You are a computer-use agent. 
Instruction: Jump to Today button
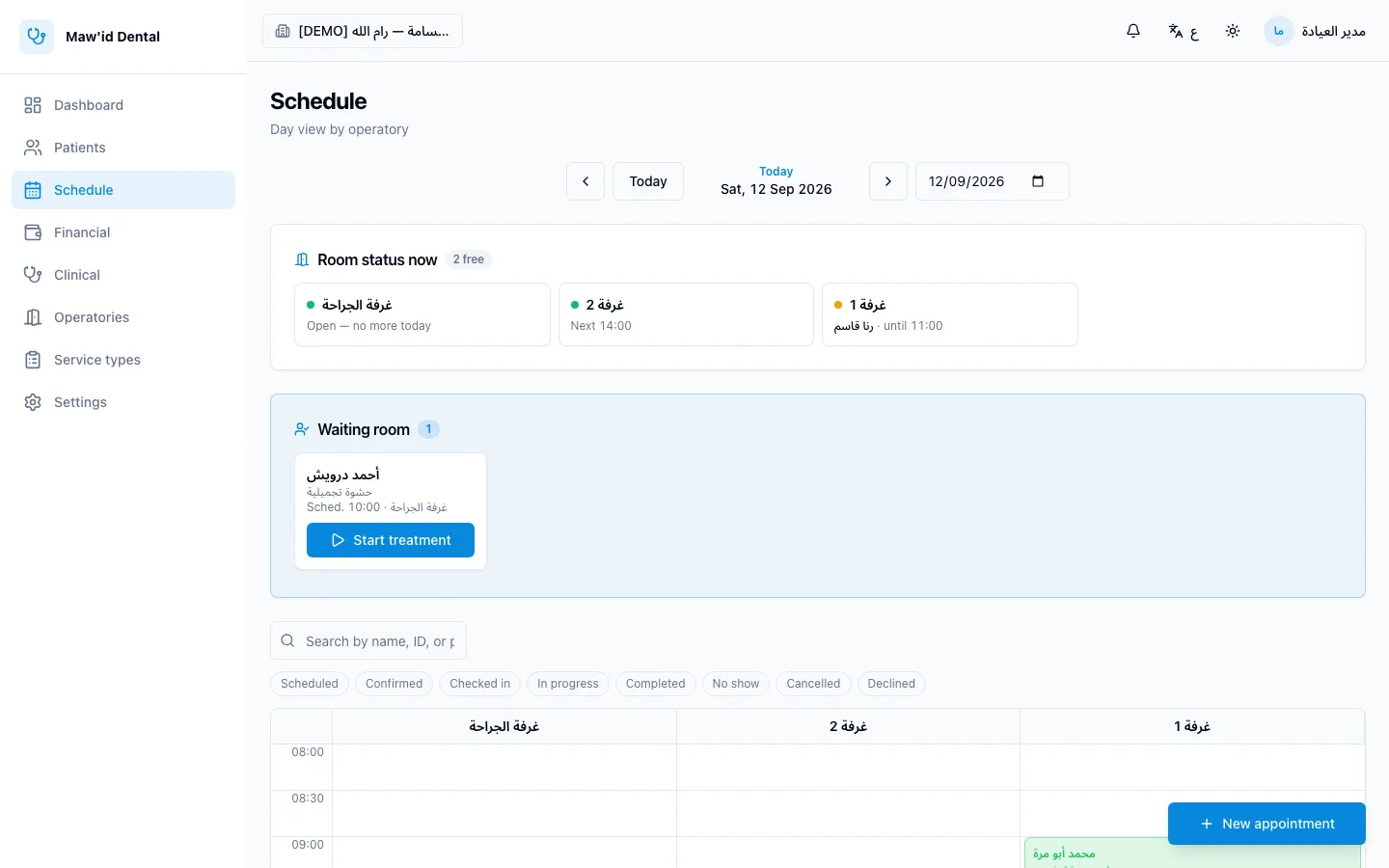coord(648,181)
